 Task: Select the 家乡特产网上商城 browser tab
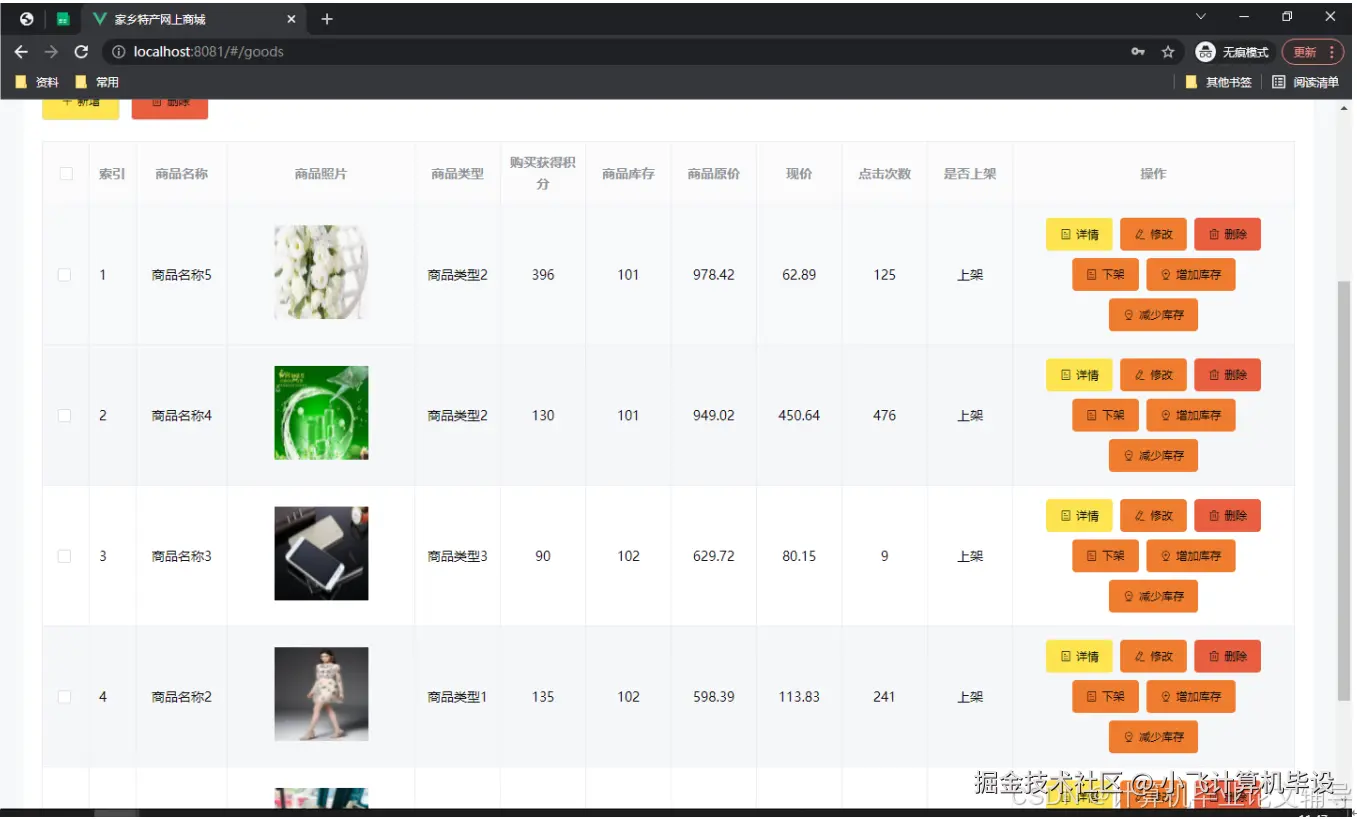[160, 17]
